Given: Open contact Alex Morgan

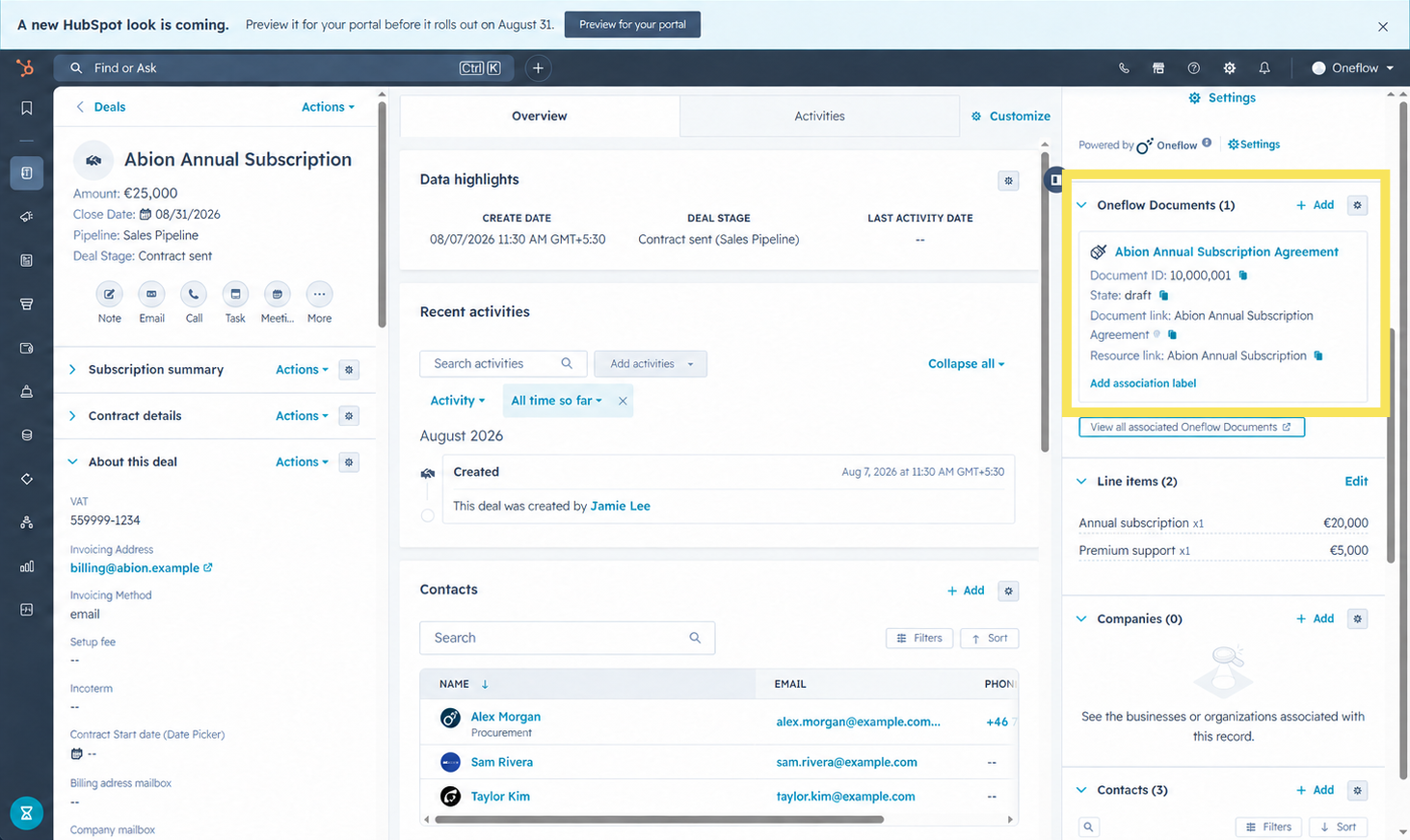Looking at the screenshot, I should coord(506,717).
